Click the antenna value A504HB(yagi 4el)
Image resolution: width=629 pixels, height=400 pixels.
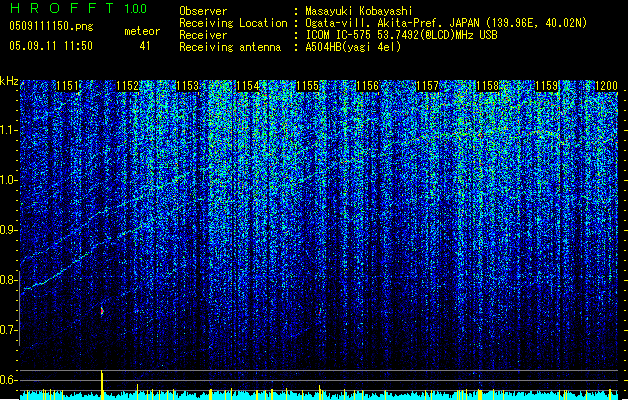tap(353, 47)
